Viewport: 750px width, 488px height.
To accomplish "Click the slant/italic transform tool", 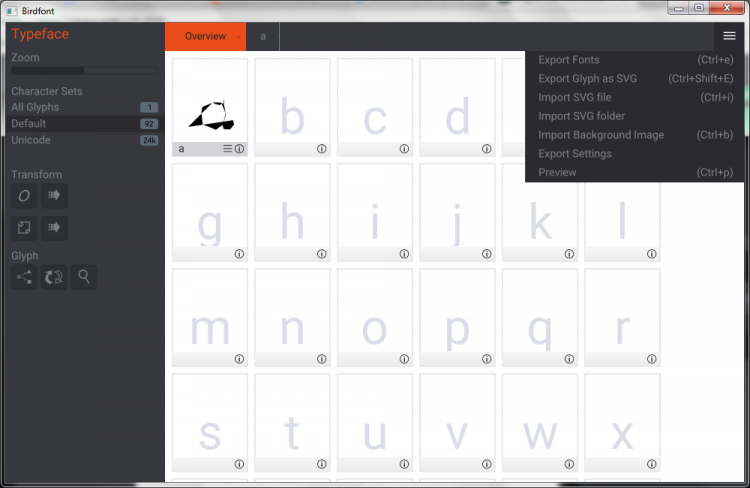I will (x=24, y=196).
